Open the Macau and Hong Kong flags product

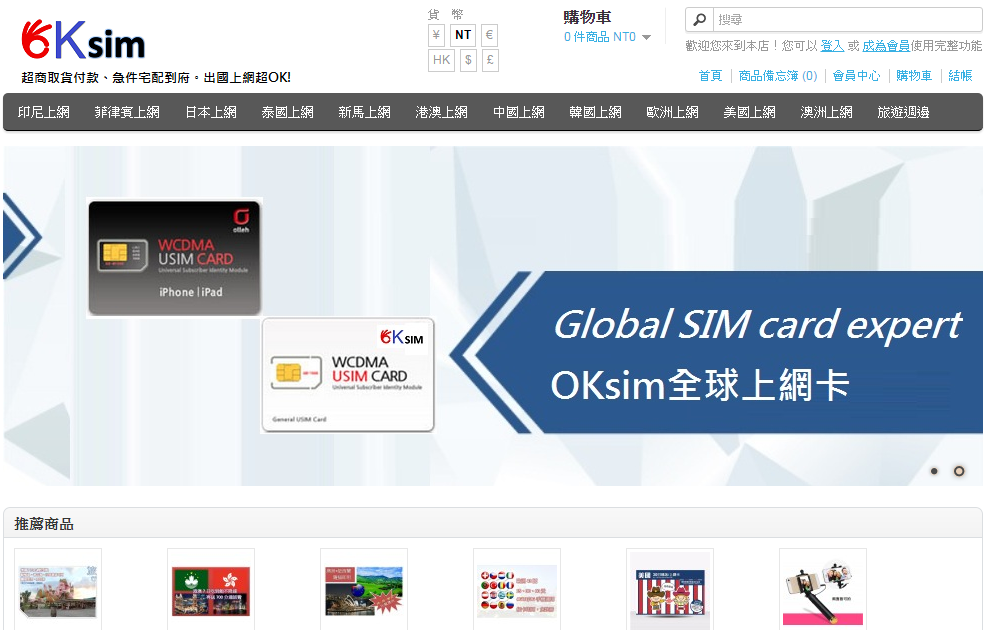pos(211,592)
